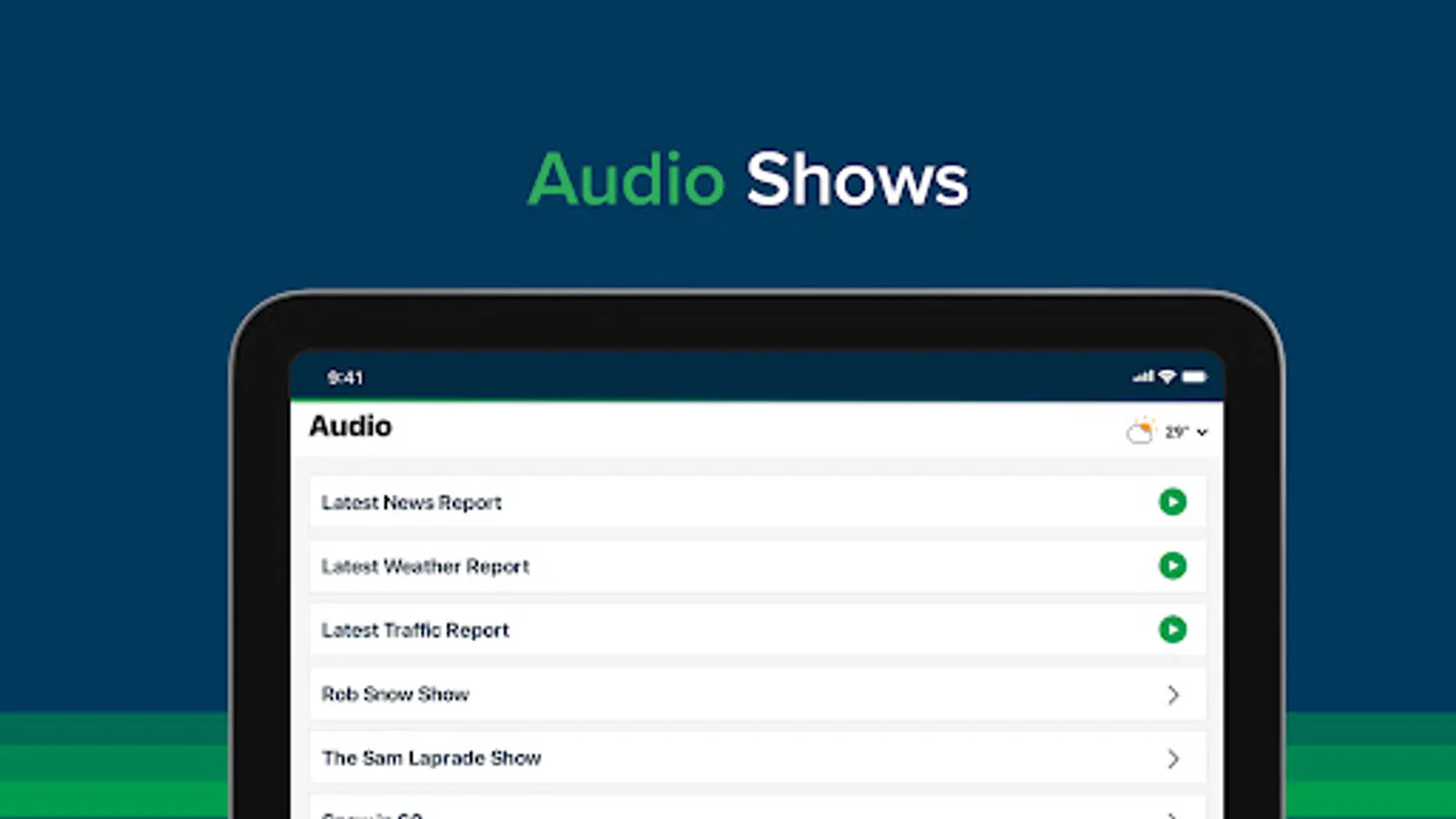The image size is (1456, 819).
Task: Click the partly cloudy weather icon
Action: (x=1140, y=430)
